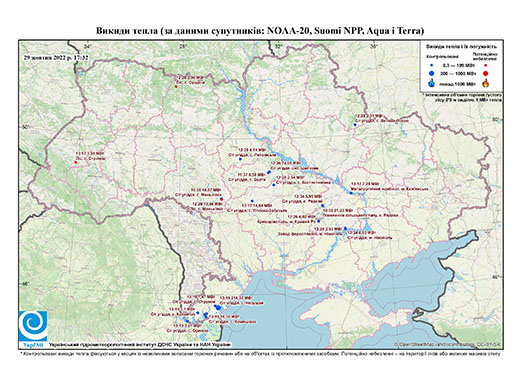Click the date stamp 29 October 2022 17:32
Viewport: 520px width, 368px height.
pos(56,57)
